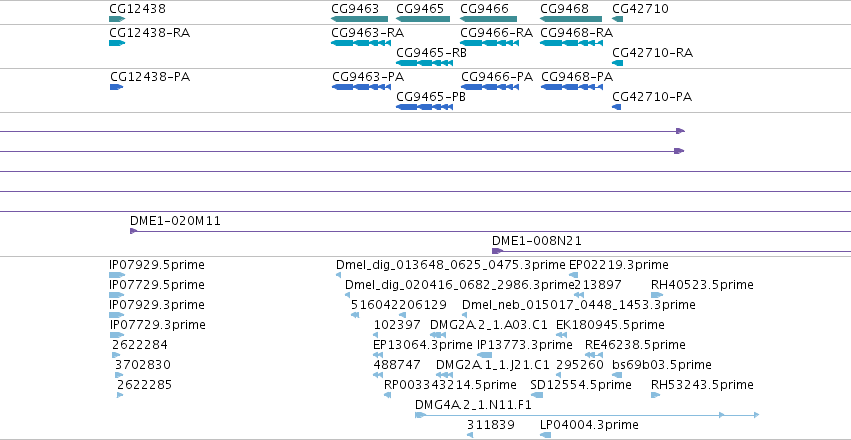851x440 pixels.
Task: Select feature 295260
Action: tap(580, 365)
